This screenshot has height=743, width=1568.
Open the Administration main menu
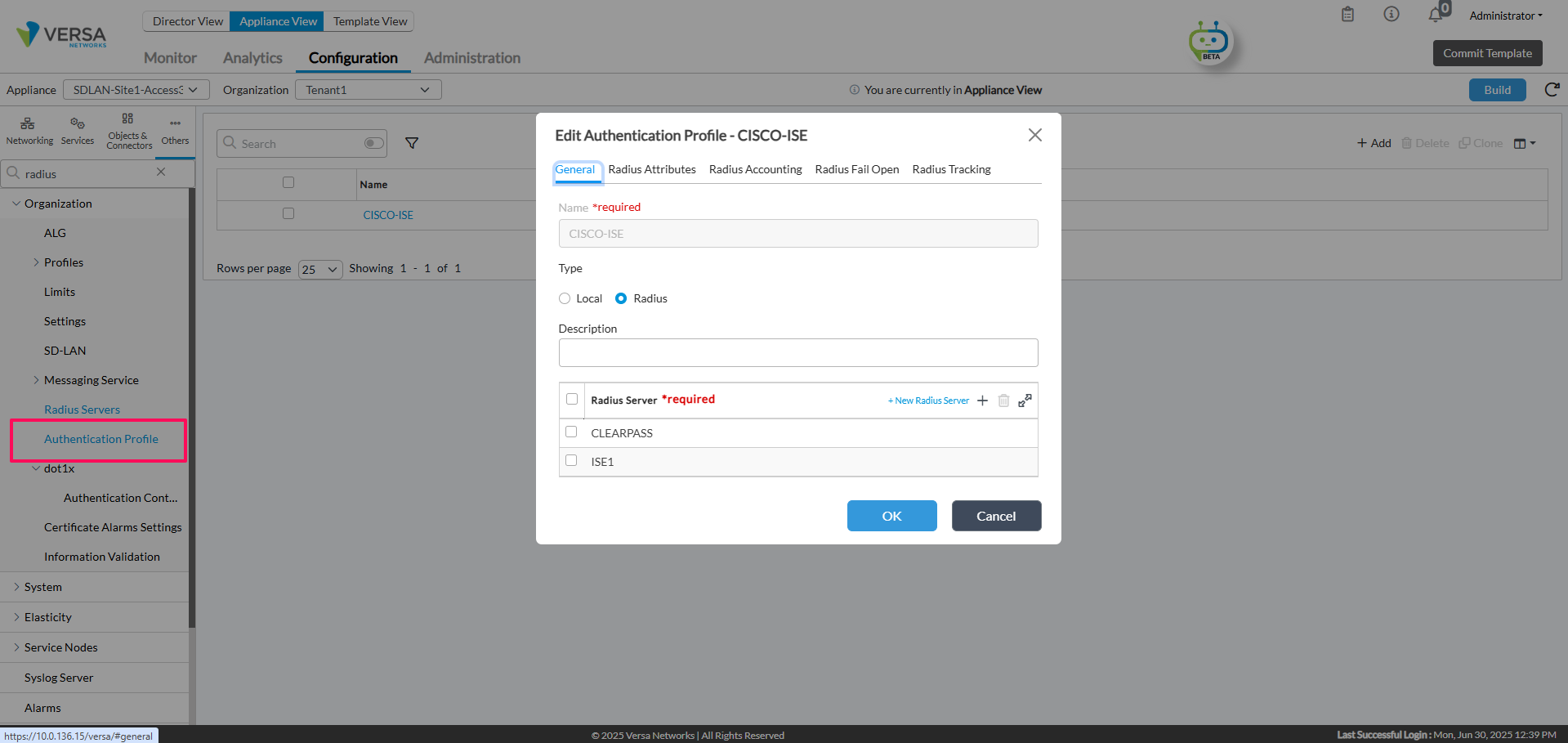click(472, 58)
